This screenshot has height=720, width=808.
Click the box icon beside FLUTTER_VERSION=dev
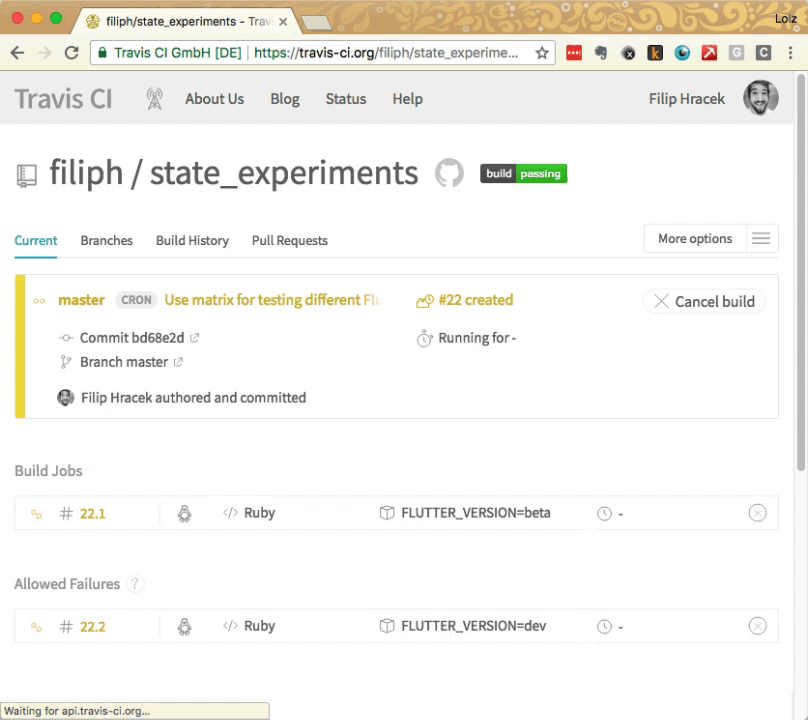(386, 626)
